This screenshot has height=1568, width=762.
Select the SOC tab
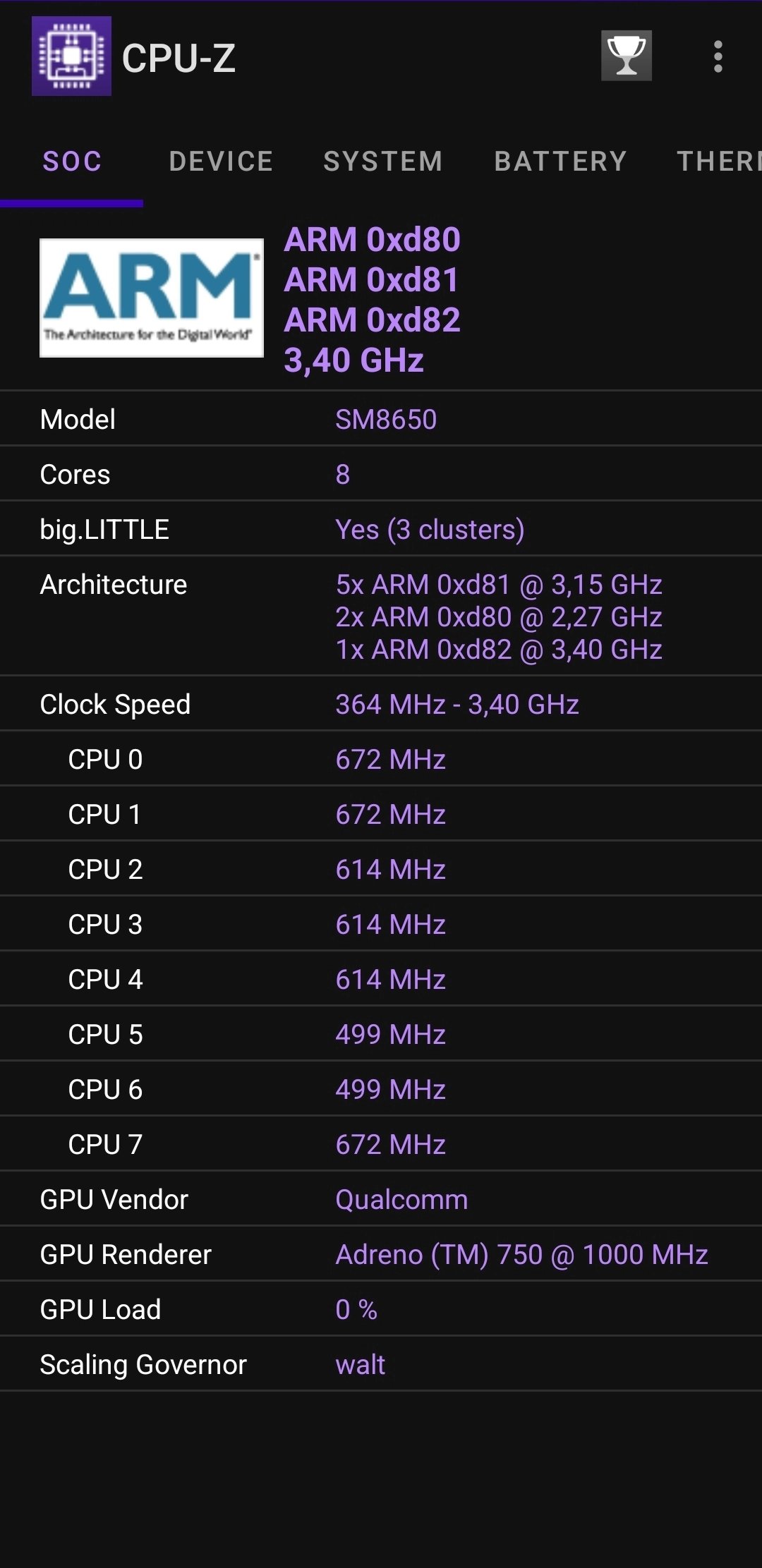pyautogui.click(x=72, y=161)
